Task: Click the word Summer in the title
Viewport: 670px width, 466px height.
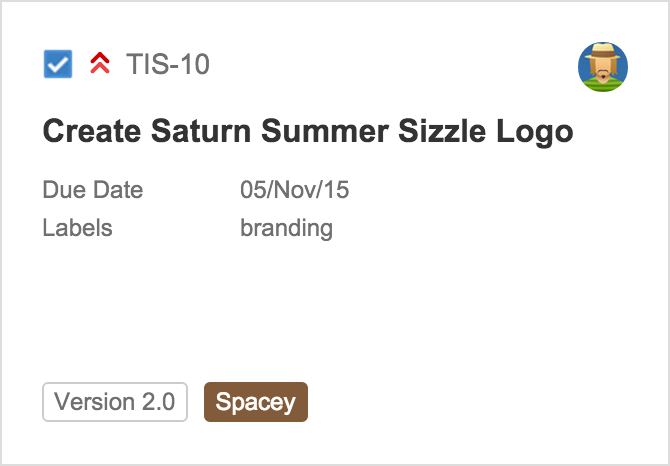Action: click(x=325, y=132)
